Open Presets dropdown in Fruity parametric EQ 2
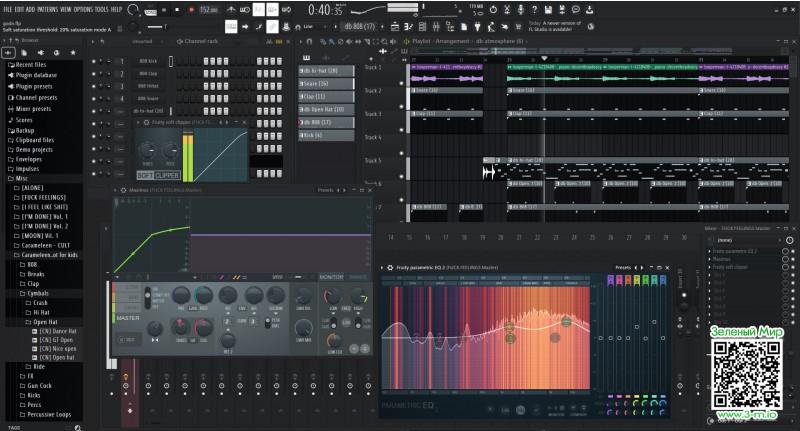Image resolution: width=800 pixels, height=431 pixels. [624, 267]
